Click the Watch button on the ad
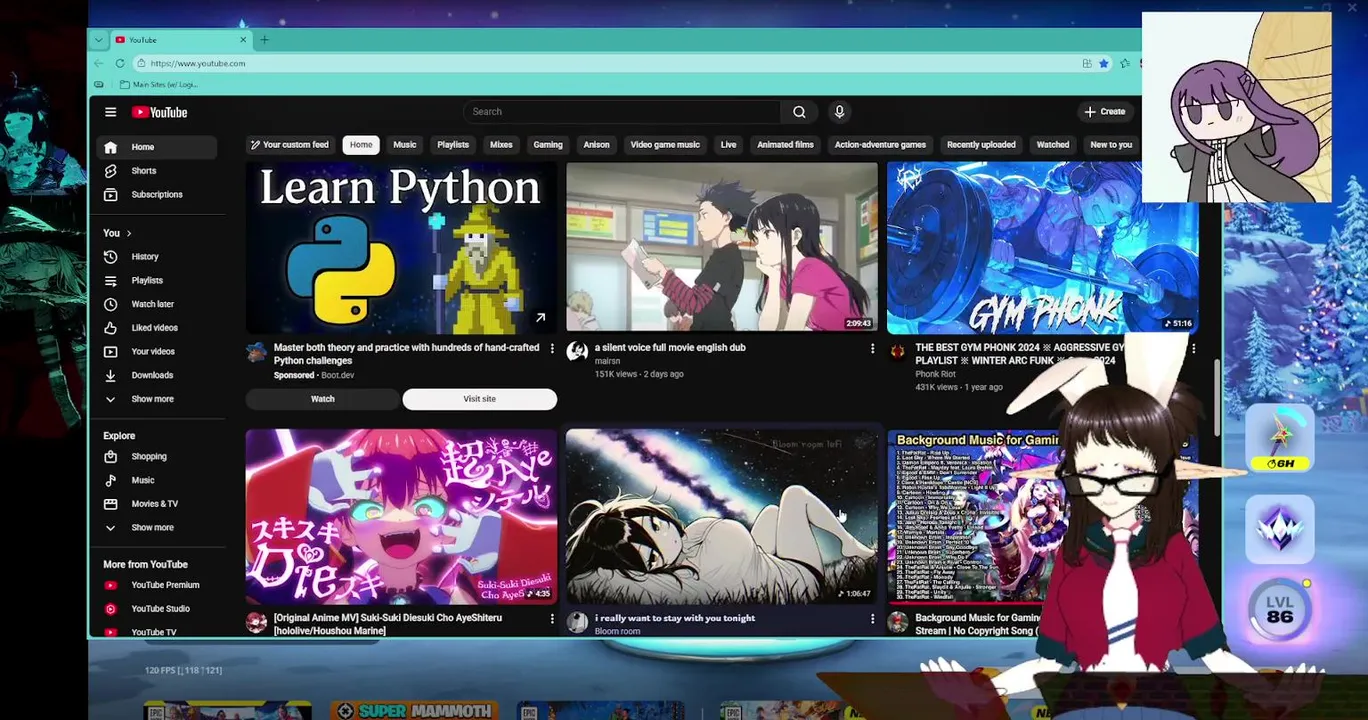 point(323,399)
